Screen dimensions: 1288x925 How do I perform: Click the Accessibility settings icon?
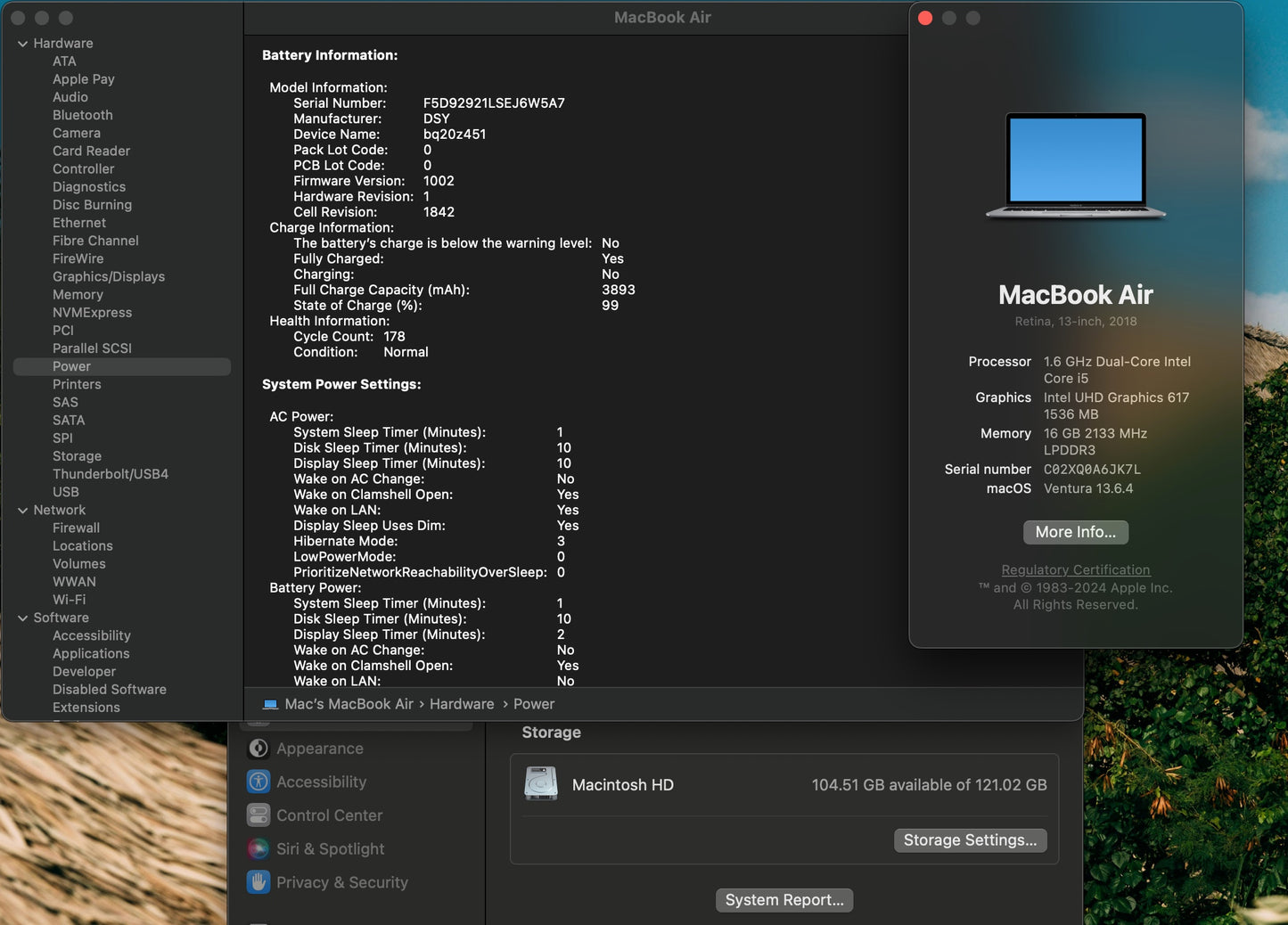[258, 782]
